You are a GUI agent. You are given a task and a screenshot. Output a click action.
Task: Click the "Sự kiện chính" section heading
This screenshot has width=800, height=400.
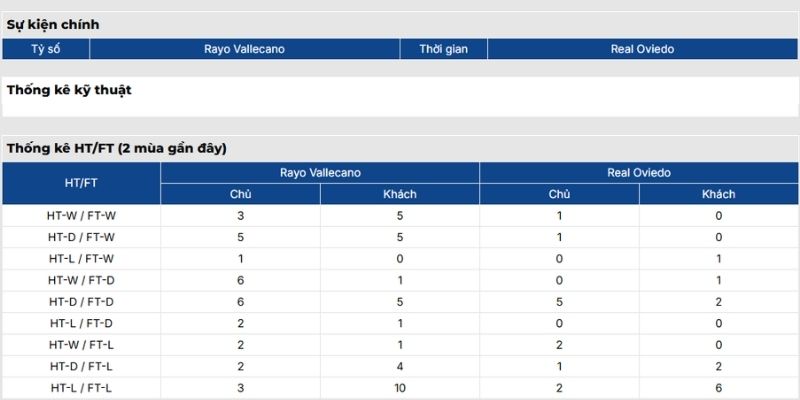tap(53, 24)
